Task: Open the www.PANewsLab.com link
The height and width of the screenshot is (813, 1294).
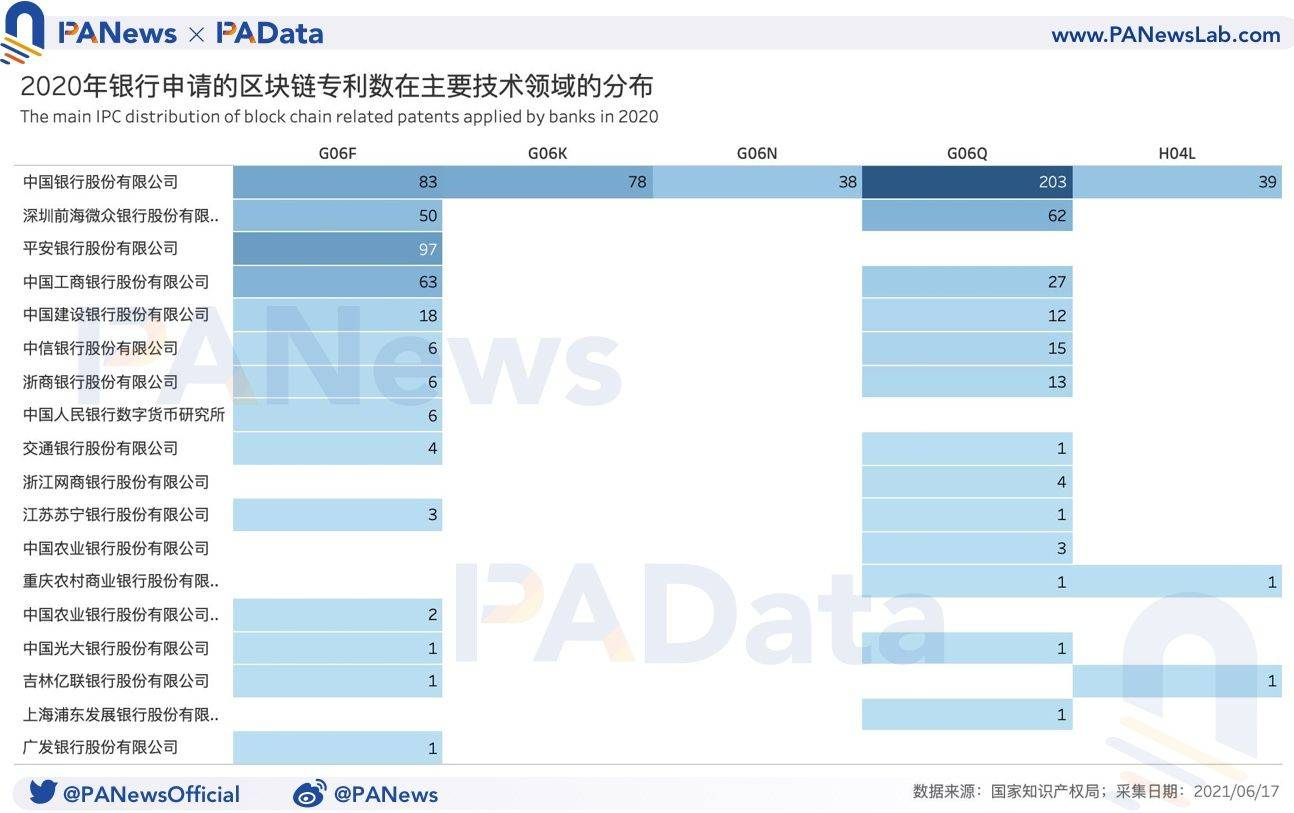Action: [x=1165, y=34]
